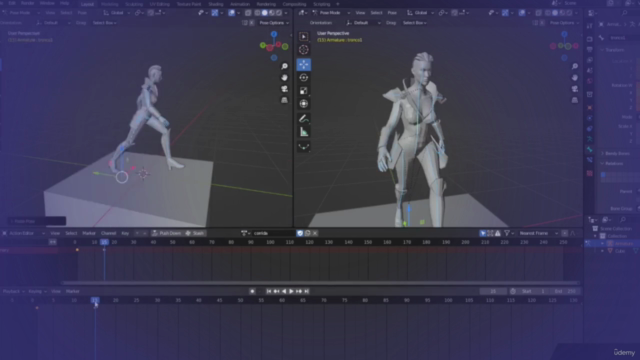Switch perspective/orthographic in the left viewport
The image size is (640, 360).
coord(284,100)
